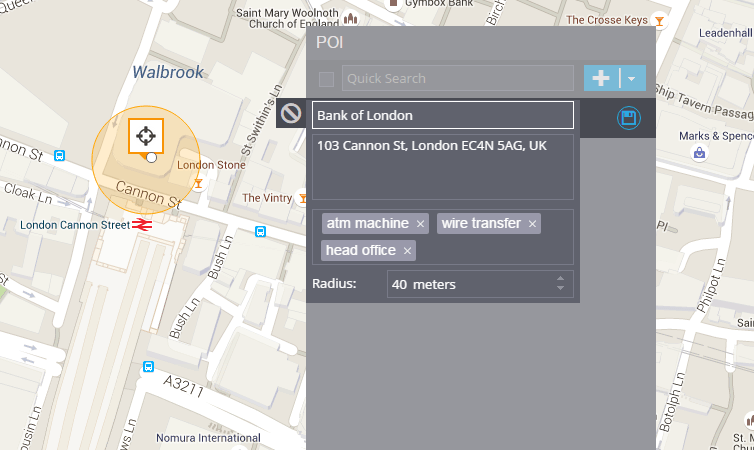Click the A3211 road label

point(183,386)
